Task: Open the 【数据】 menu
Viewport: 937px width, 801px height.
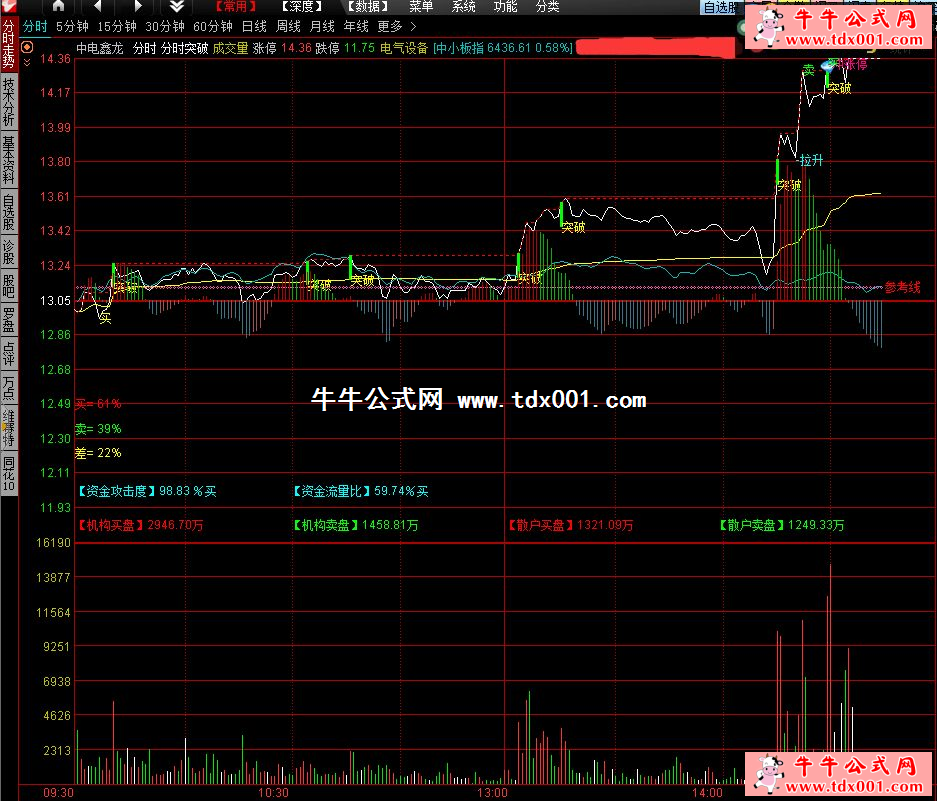Action: 366,6
